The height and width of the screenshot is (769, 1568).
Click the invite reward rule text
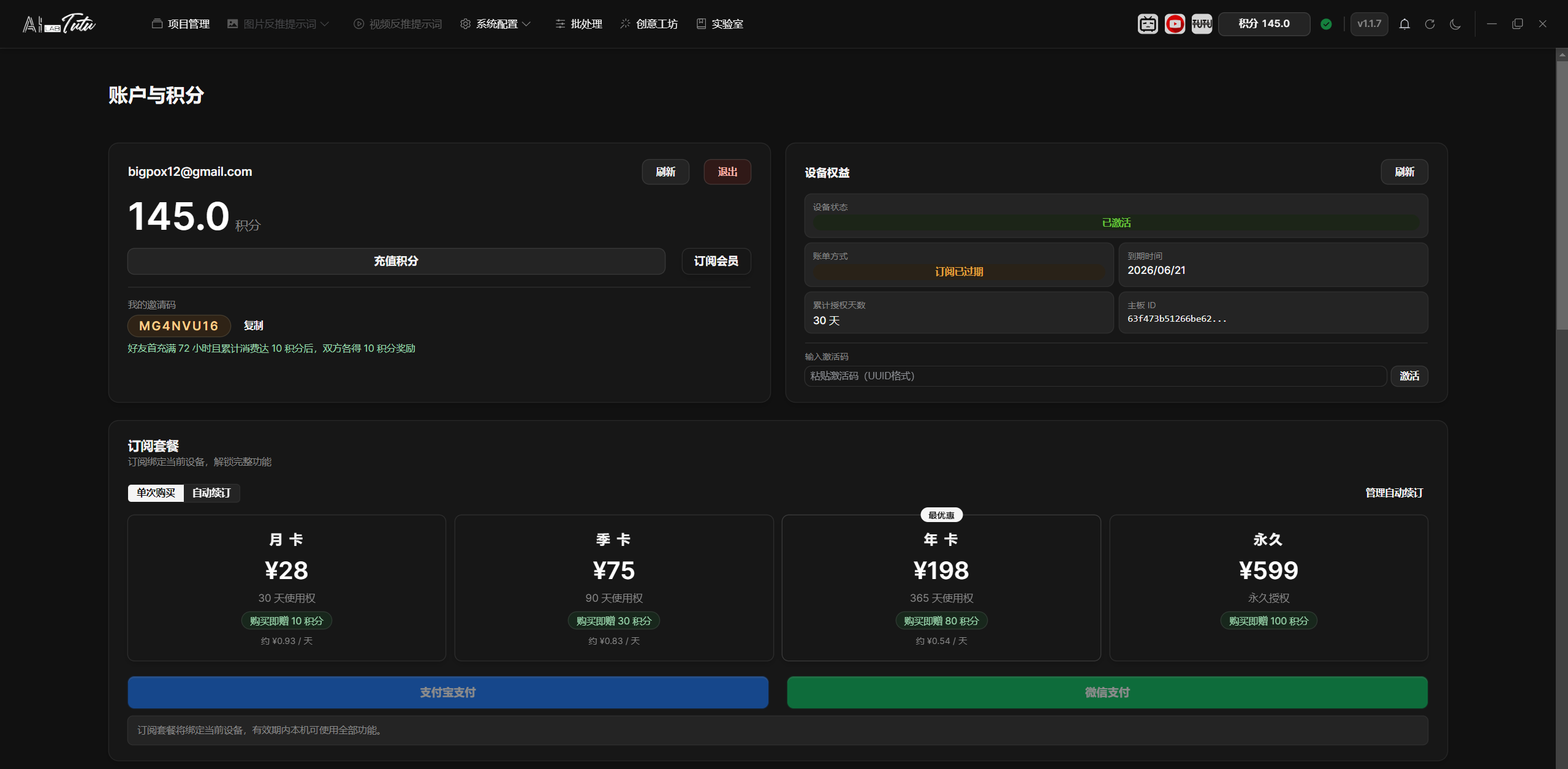271,349
